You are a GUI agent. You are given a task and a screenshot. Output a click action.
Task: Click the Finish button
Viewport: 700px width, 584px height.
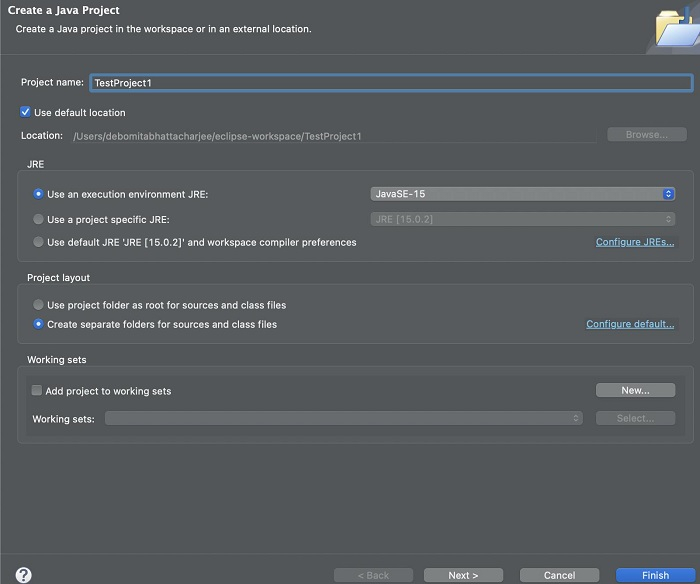pyautogui.click(x=655, y=575)
